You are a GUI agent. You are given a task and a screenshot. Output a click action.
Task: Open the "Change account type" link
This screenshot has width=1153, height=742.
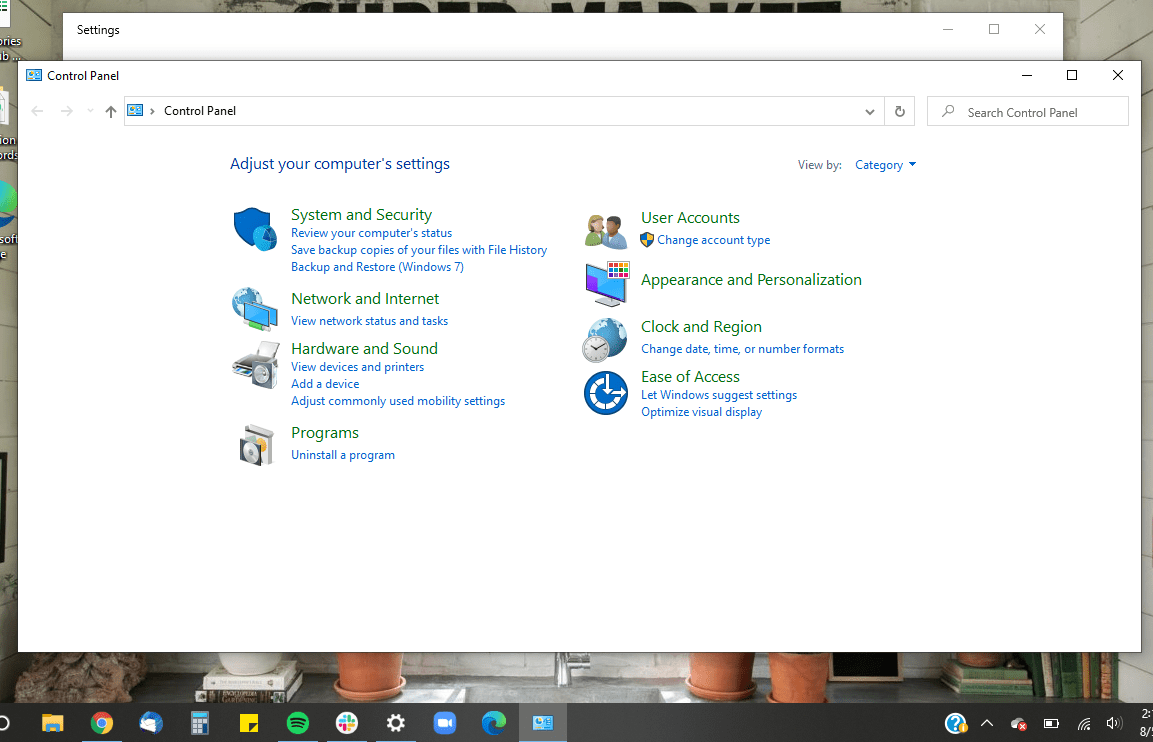[713, 240]
